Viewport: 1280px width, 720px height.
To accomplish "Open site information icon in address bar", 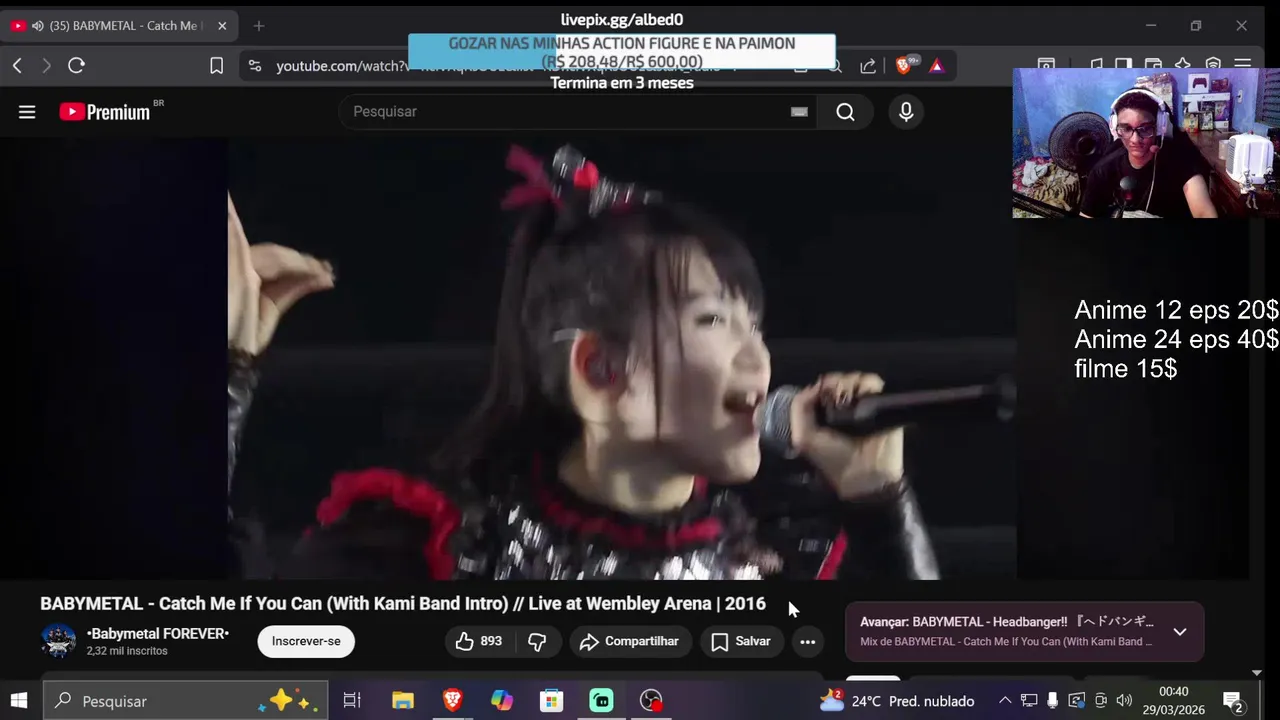I will pyautogui.click(x=255, y=66).
